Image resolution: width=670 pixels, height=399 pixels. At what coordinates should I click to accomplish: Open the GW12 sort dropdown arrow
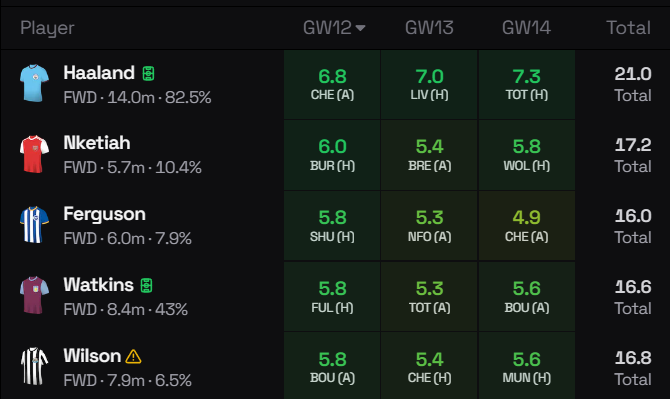tap(360, 28)
